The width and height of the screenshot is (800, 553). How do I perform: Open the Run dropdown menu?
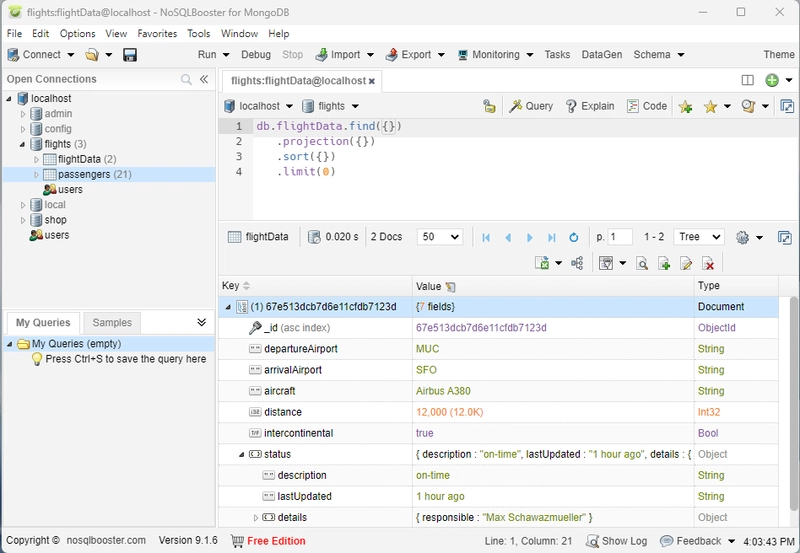click(226, 55)
